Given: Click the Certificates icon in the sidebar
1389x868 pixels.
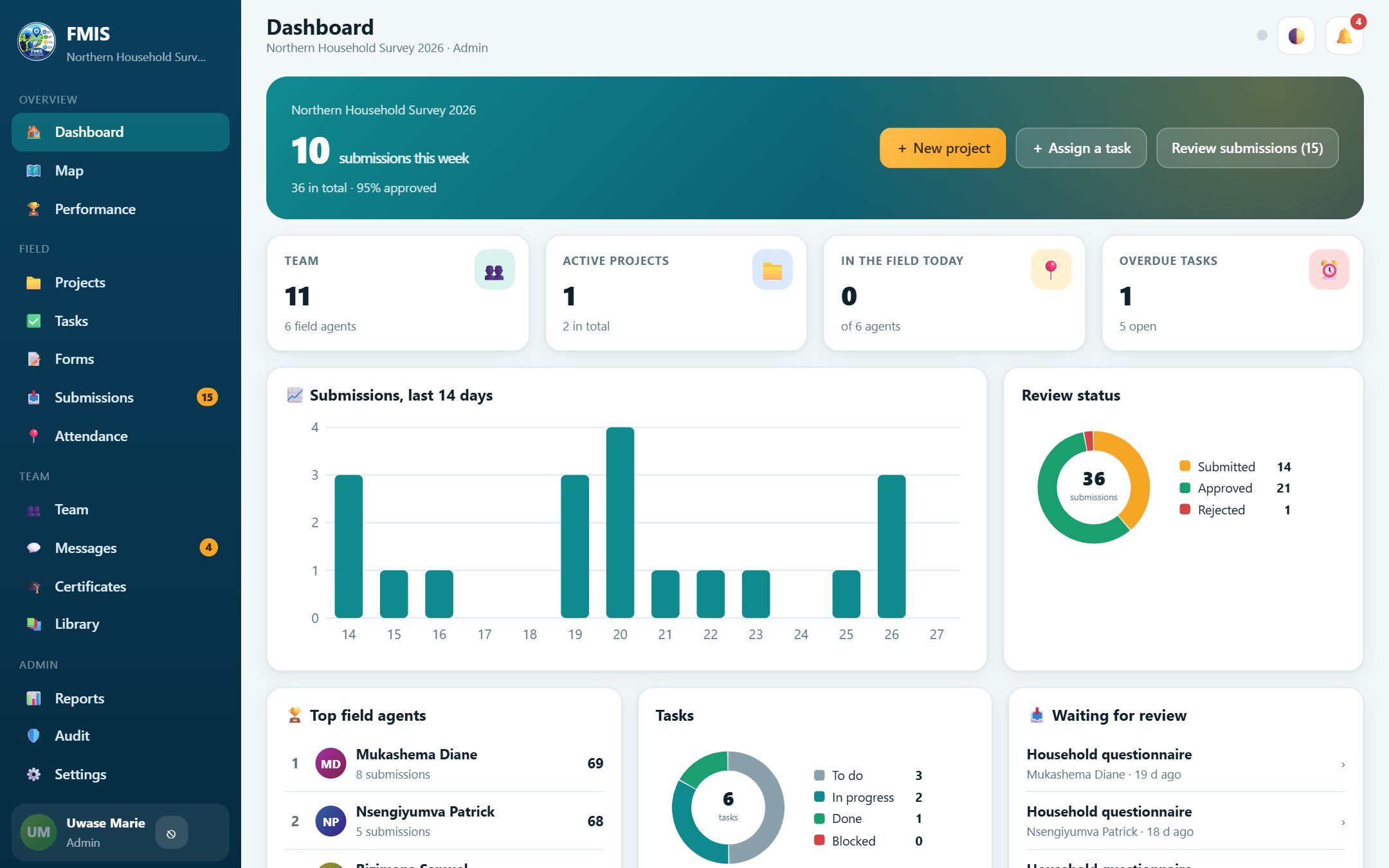Looking at the screenshot, I should pyautogui.click(x=33, y=586).
